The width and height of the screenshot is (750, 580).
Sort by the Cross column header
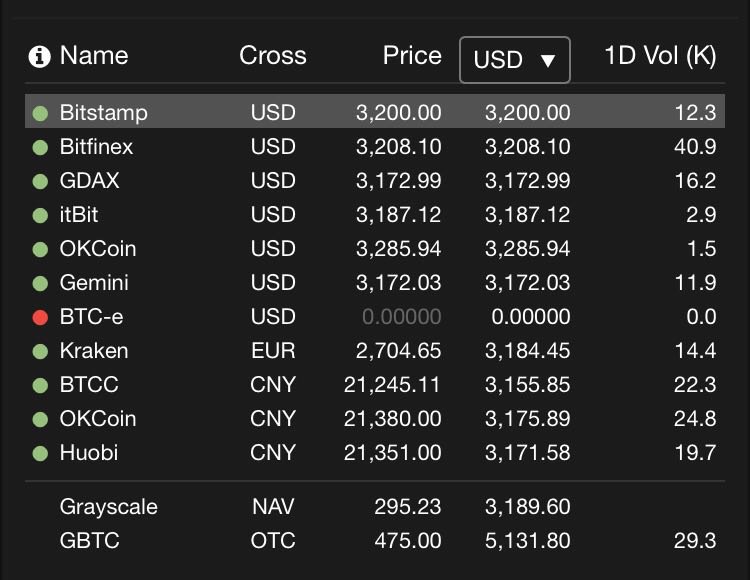click(273, 55)
